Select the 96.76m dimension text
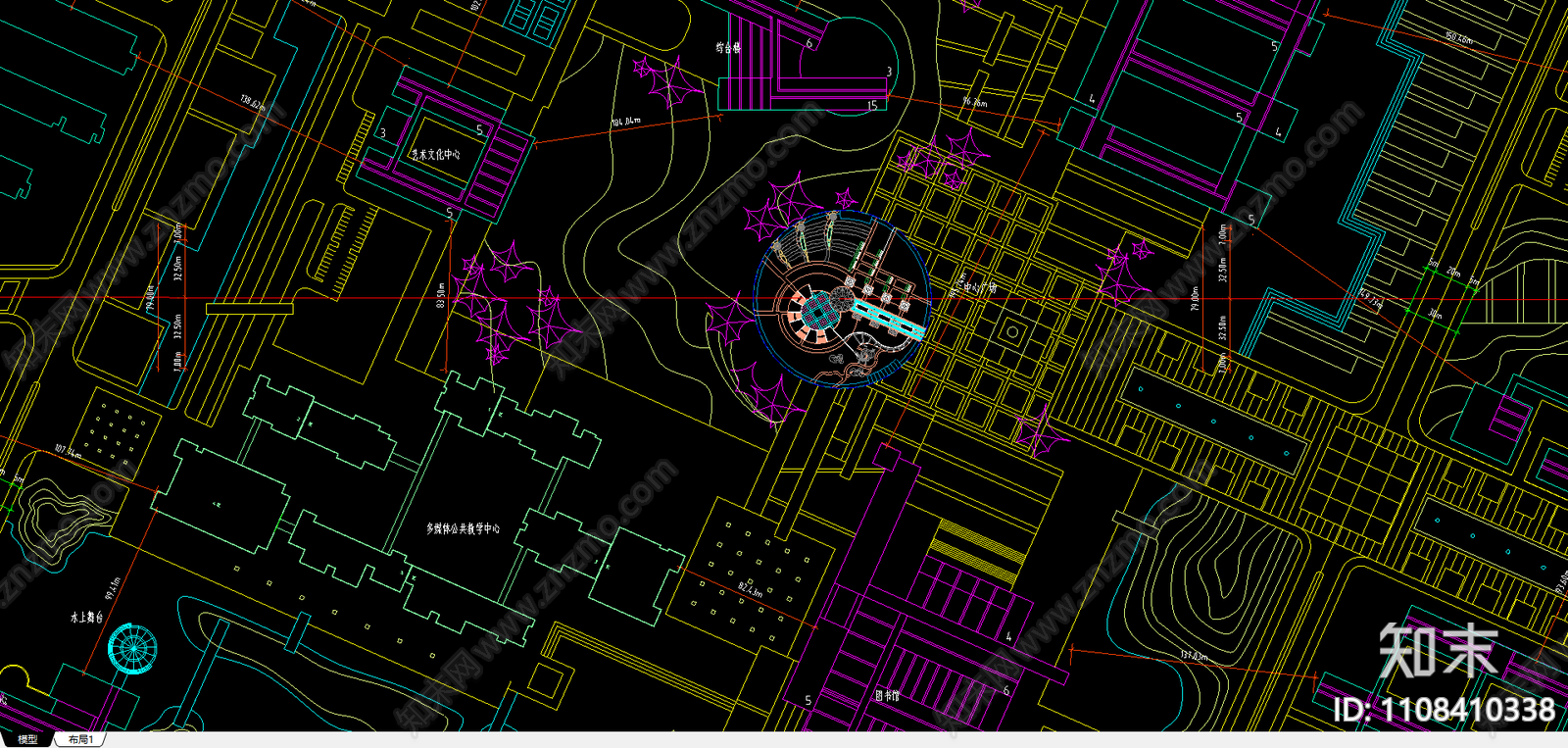This screenshot has width=1568, height=748. (x=975, y=102)
